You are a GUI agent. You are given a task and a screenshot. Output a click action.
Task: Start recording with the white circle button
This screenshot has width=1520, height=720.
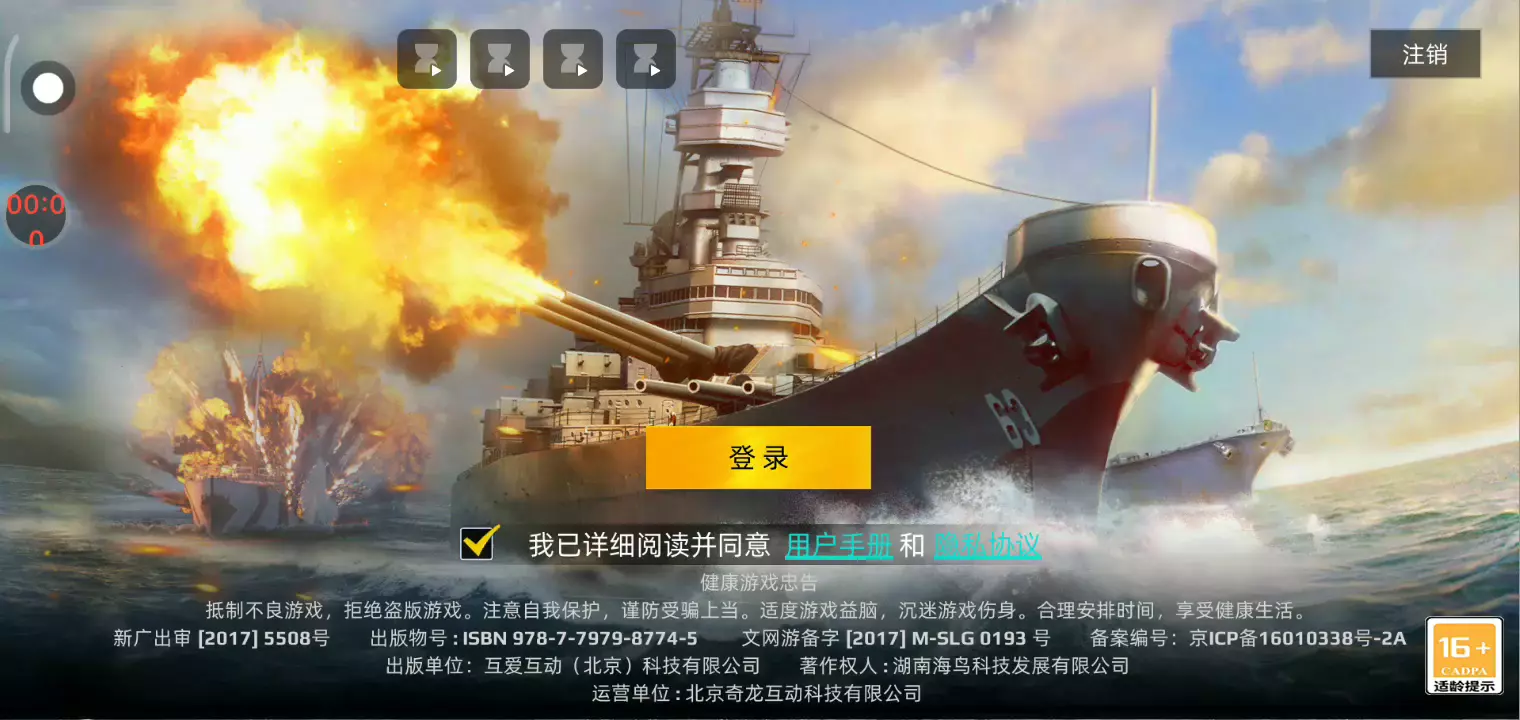[x=48, y=88]
